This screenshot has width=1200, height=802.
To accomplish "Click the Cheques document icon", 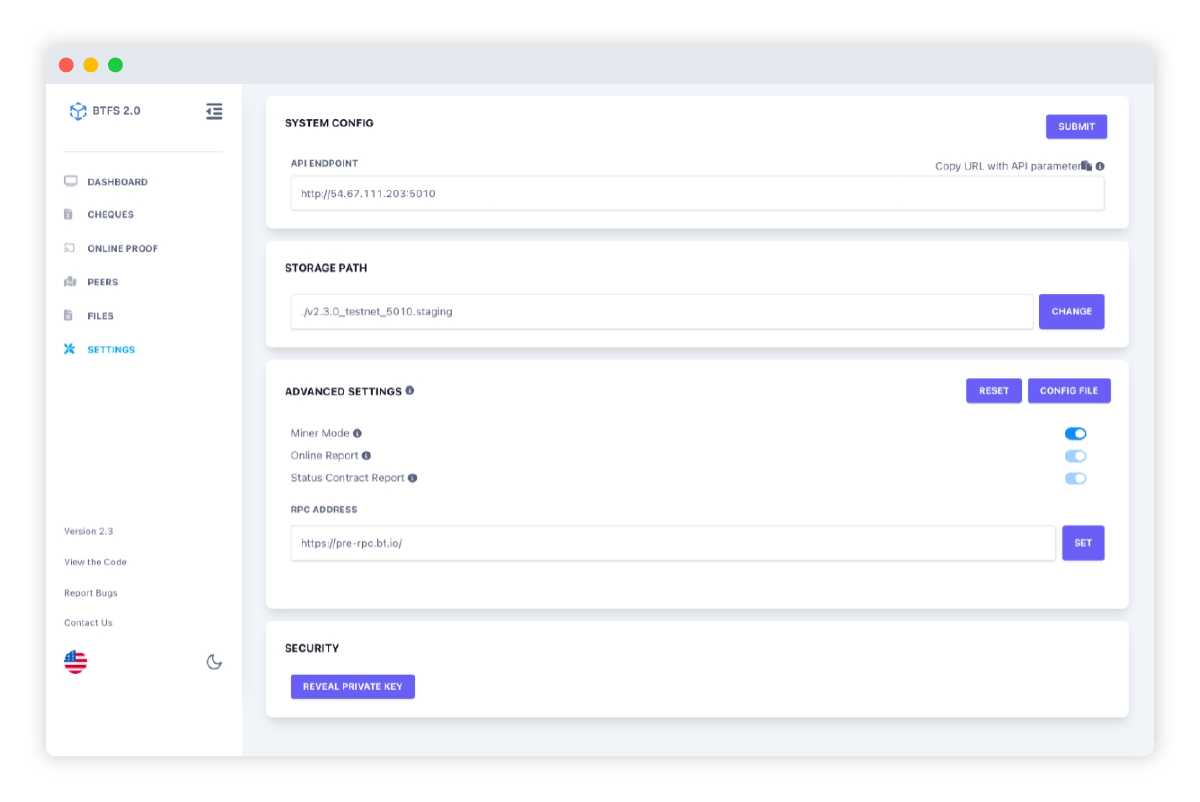I will 69,214.
